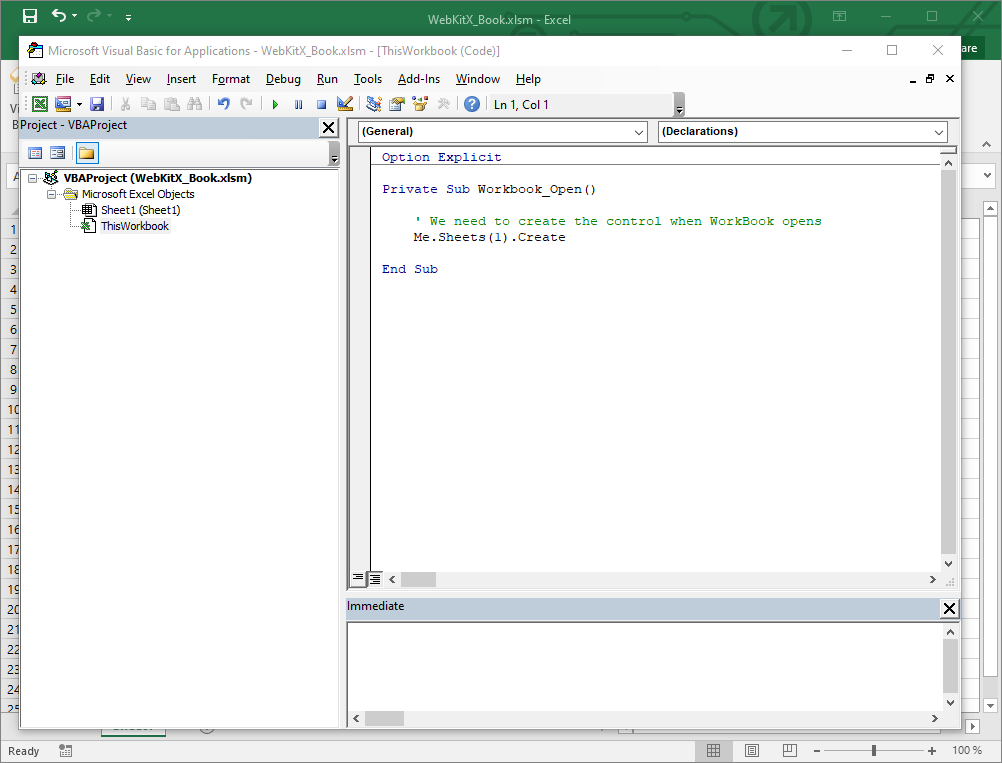The image size is (1002, 763).
Task: Click the VBA editor app icon in menu bar
Action: [39, 79]
